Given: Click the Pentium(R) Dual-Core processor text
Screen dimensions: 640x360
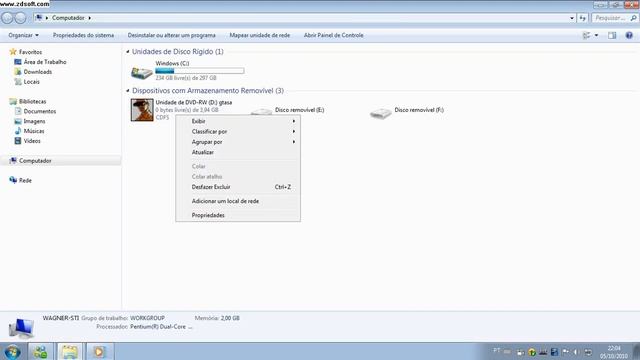Looking at the screenshot, I should tap(161, 327).
